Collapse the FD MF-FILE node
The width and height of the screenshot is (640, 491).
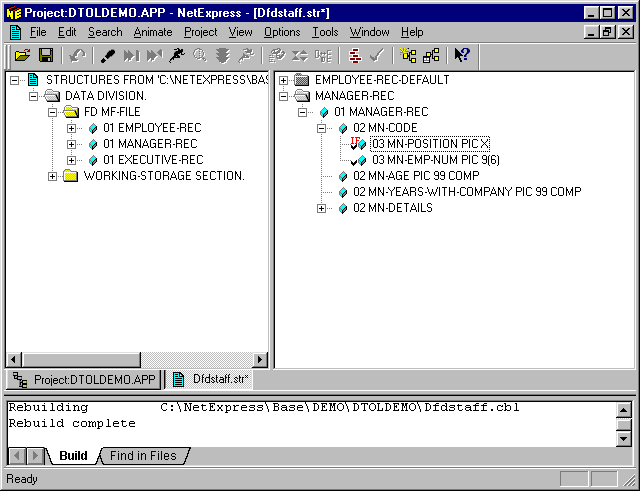[52, 112]
